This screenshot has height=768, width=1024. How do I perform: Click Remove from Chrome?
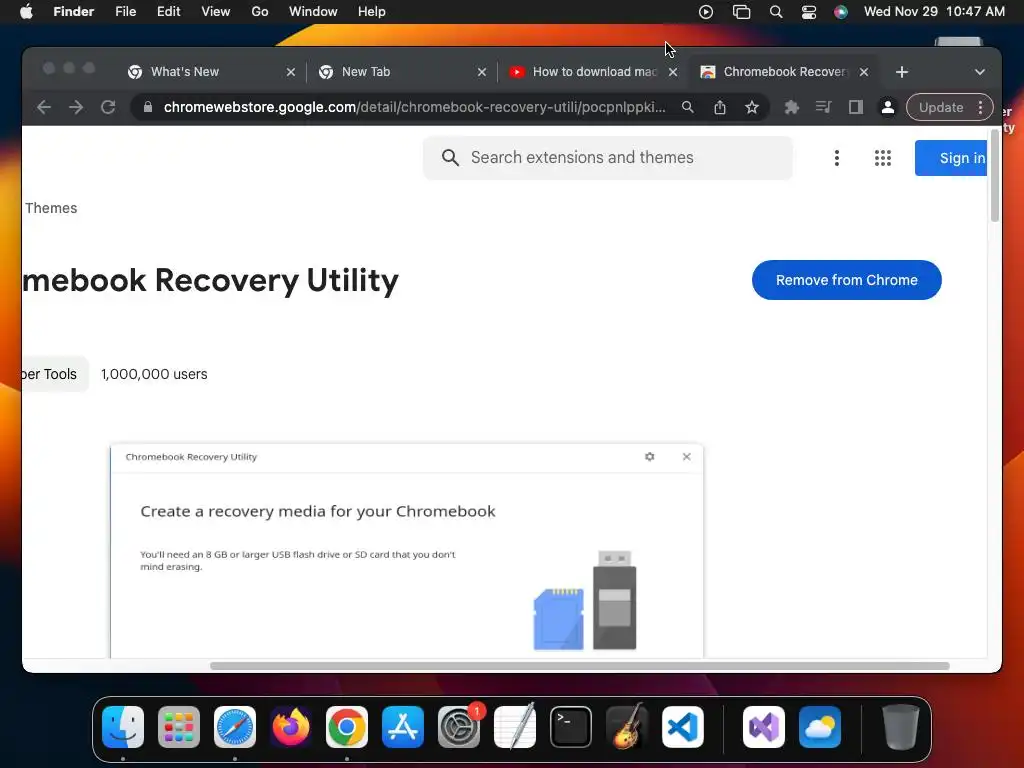point(846,280)
